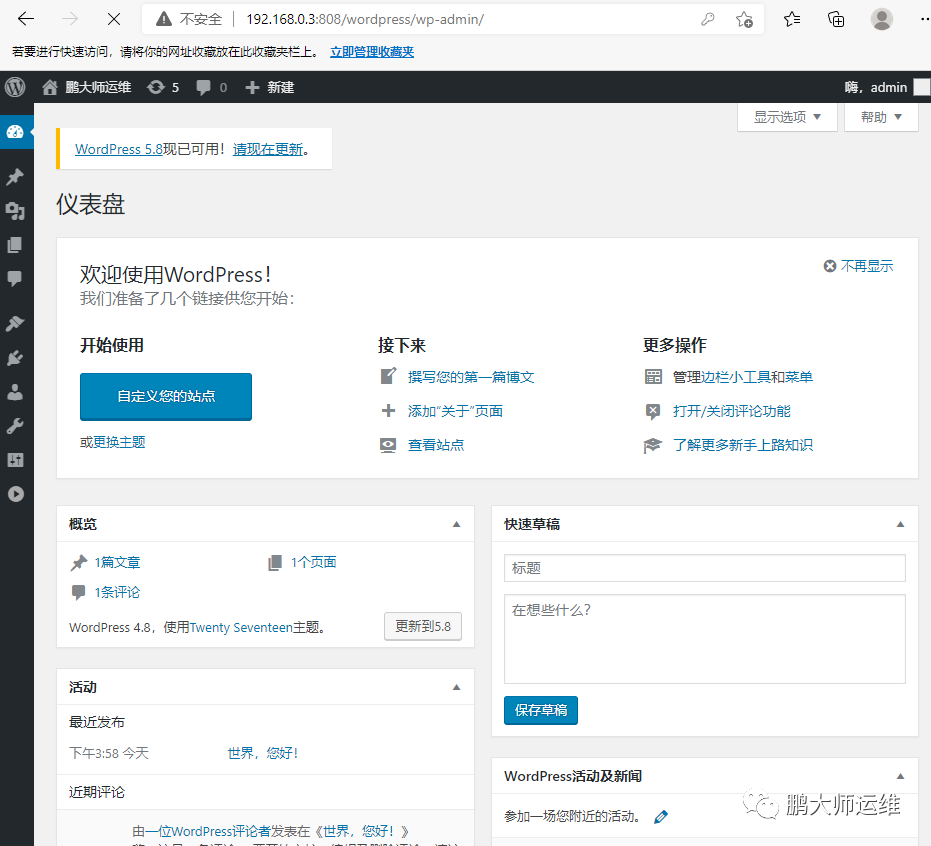Open the 1个页面 link
Viewport: 931px width, 846px height.
coord(314,562)
